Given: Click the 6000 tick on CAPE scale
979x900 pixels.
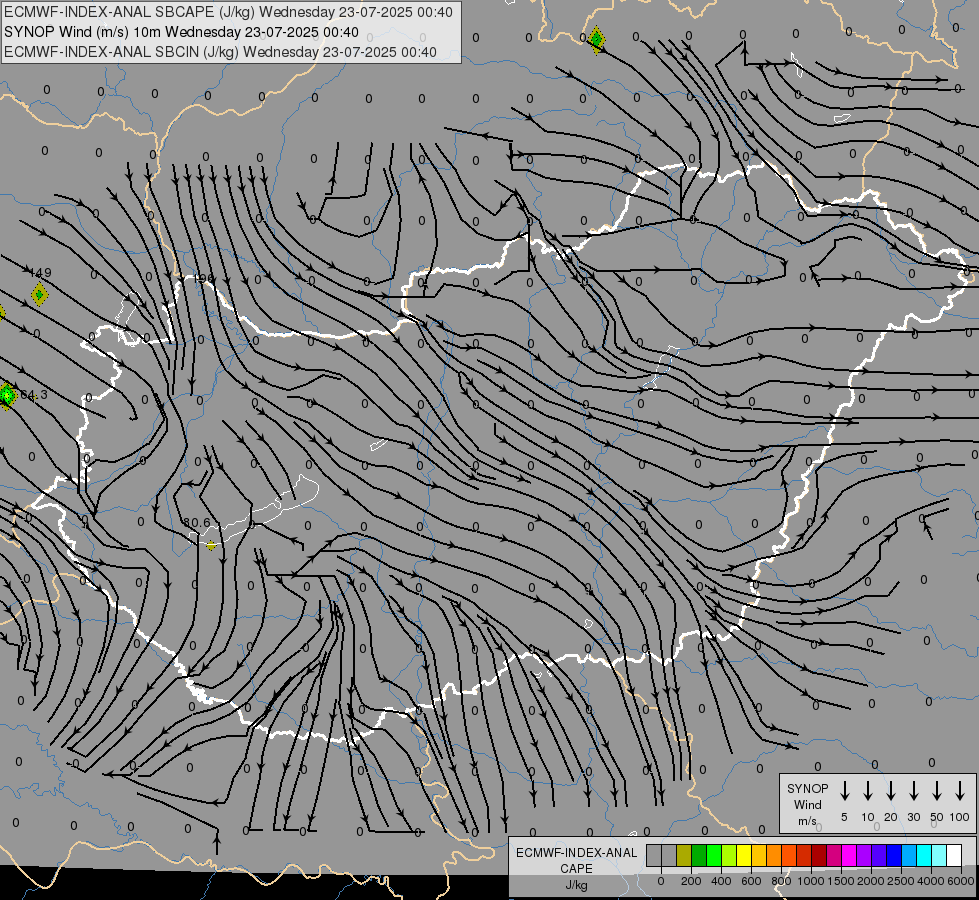Looking at the screenshot, I should [x=961, y=881].
